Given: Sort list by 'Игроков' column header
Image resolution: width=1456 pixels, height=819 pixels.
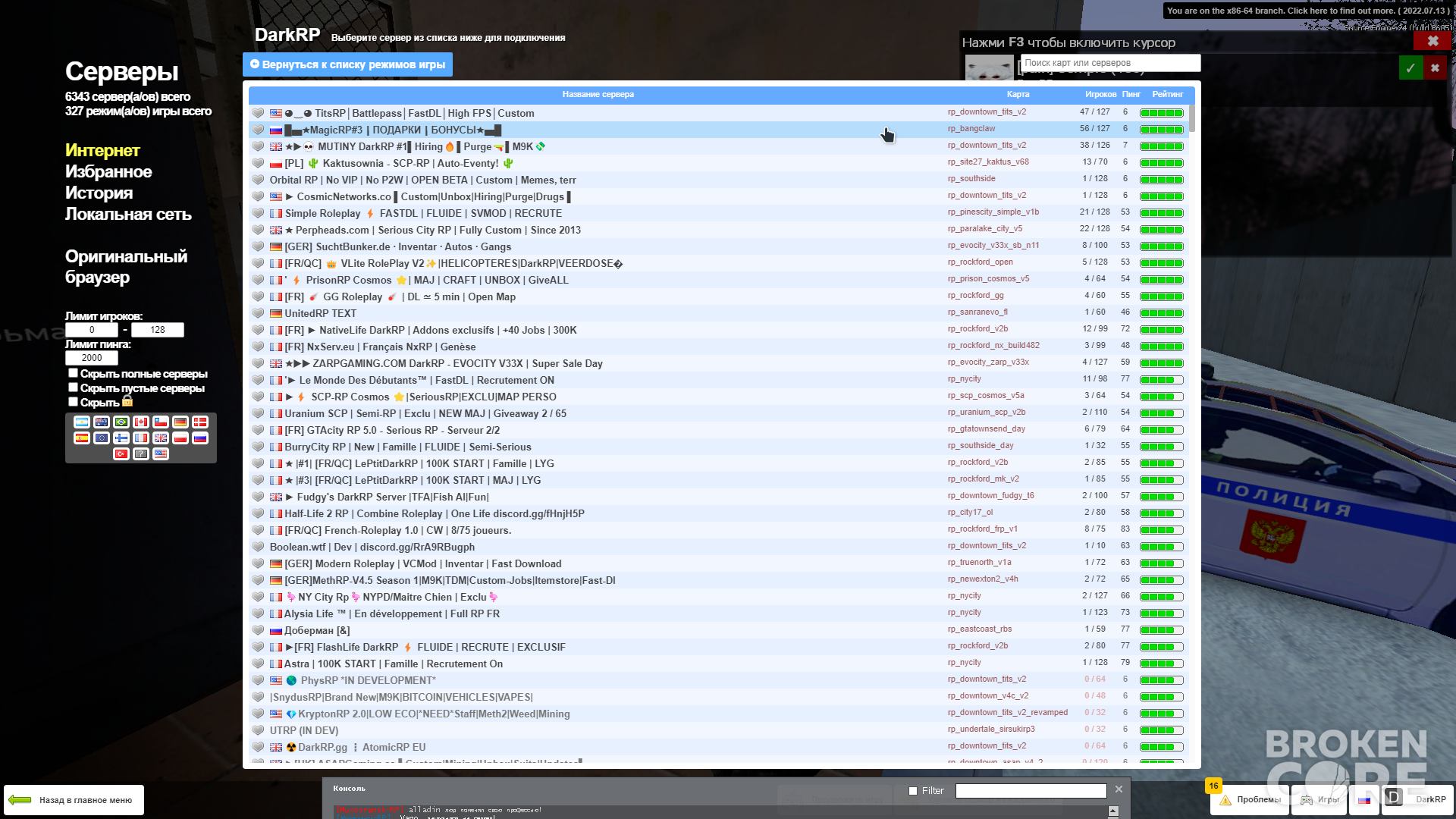Looking at the screenshot, I should click(x=1100, y=95).
